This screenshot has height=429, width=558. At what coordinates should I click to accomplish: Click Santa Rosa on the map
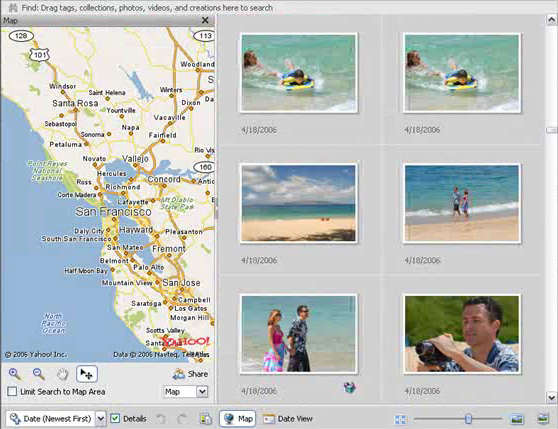(75, 103)
